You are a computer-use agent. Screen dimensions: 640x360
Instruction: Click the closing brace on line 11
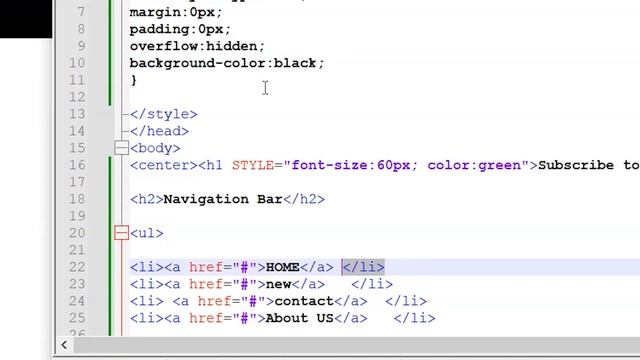click(x=134, y=80)
